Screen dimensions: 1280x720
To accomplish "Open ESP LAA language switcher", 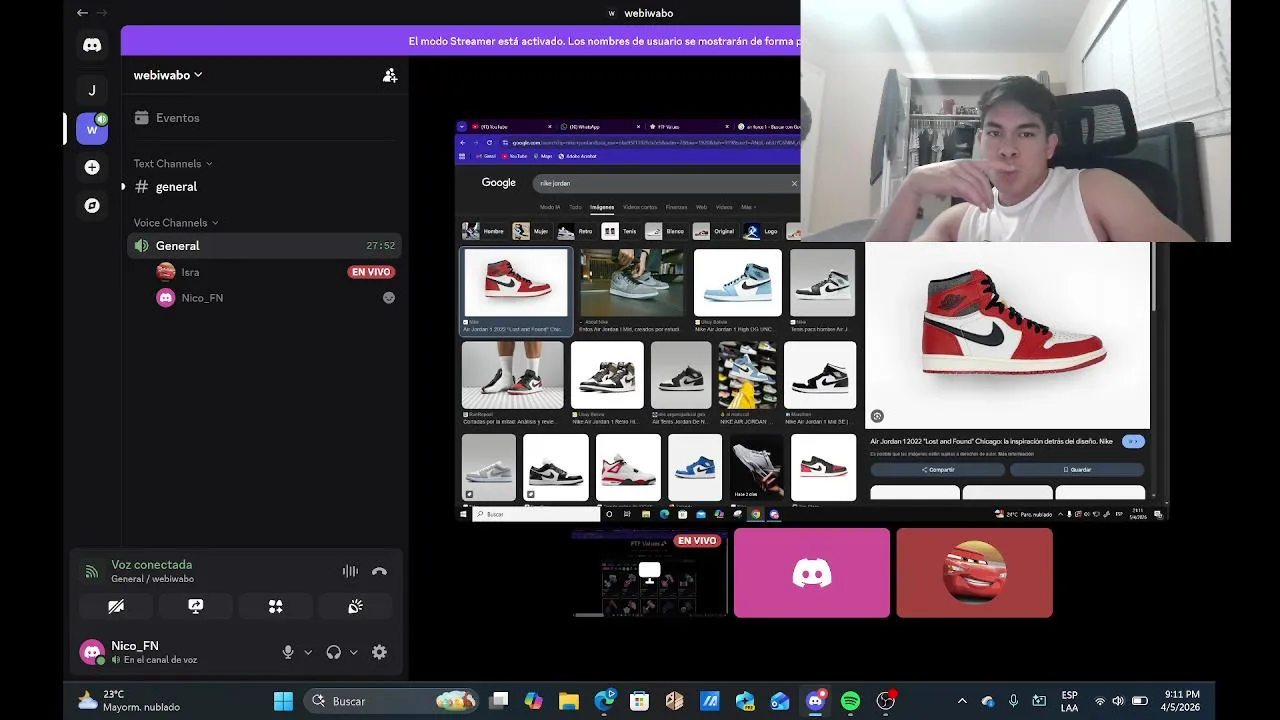I will (x=1069, y=701).
